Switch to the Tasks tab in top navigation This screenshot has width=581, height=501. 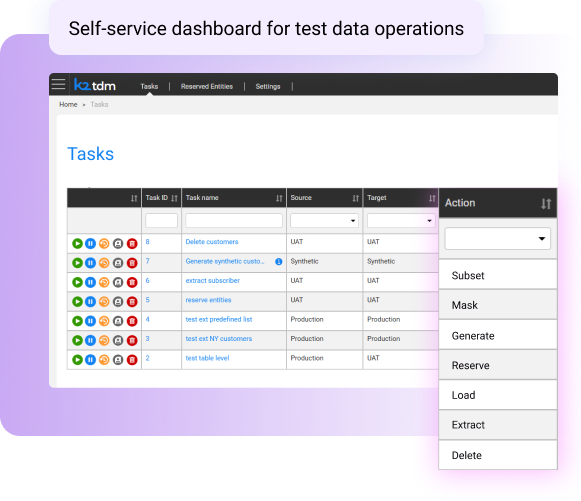[x=149, y=86]
